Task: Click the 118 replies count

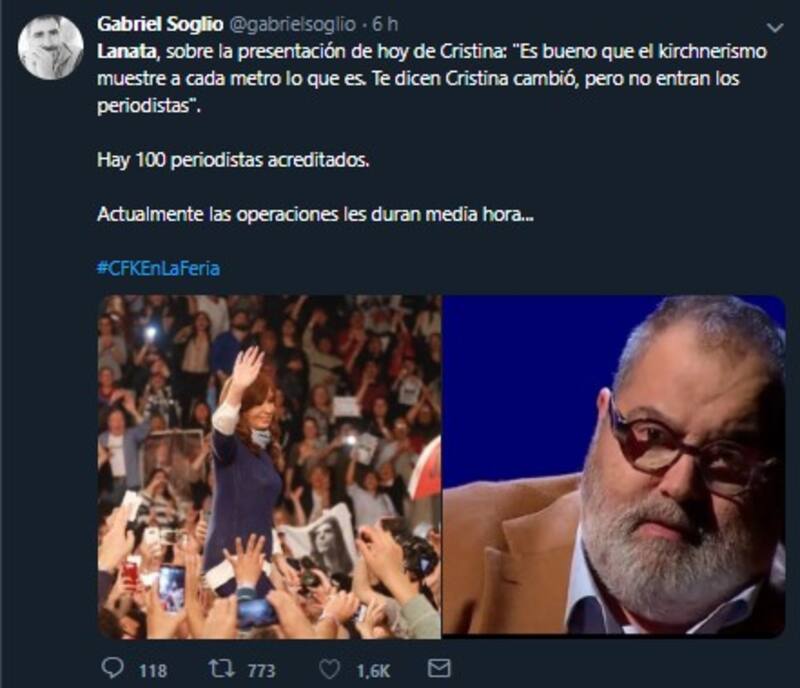Action: click(x=152, y=669)
